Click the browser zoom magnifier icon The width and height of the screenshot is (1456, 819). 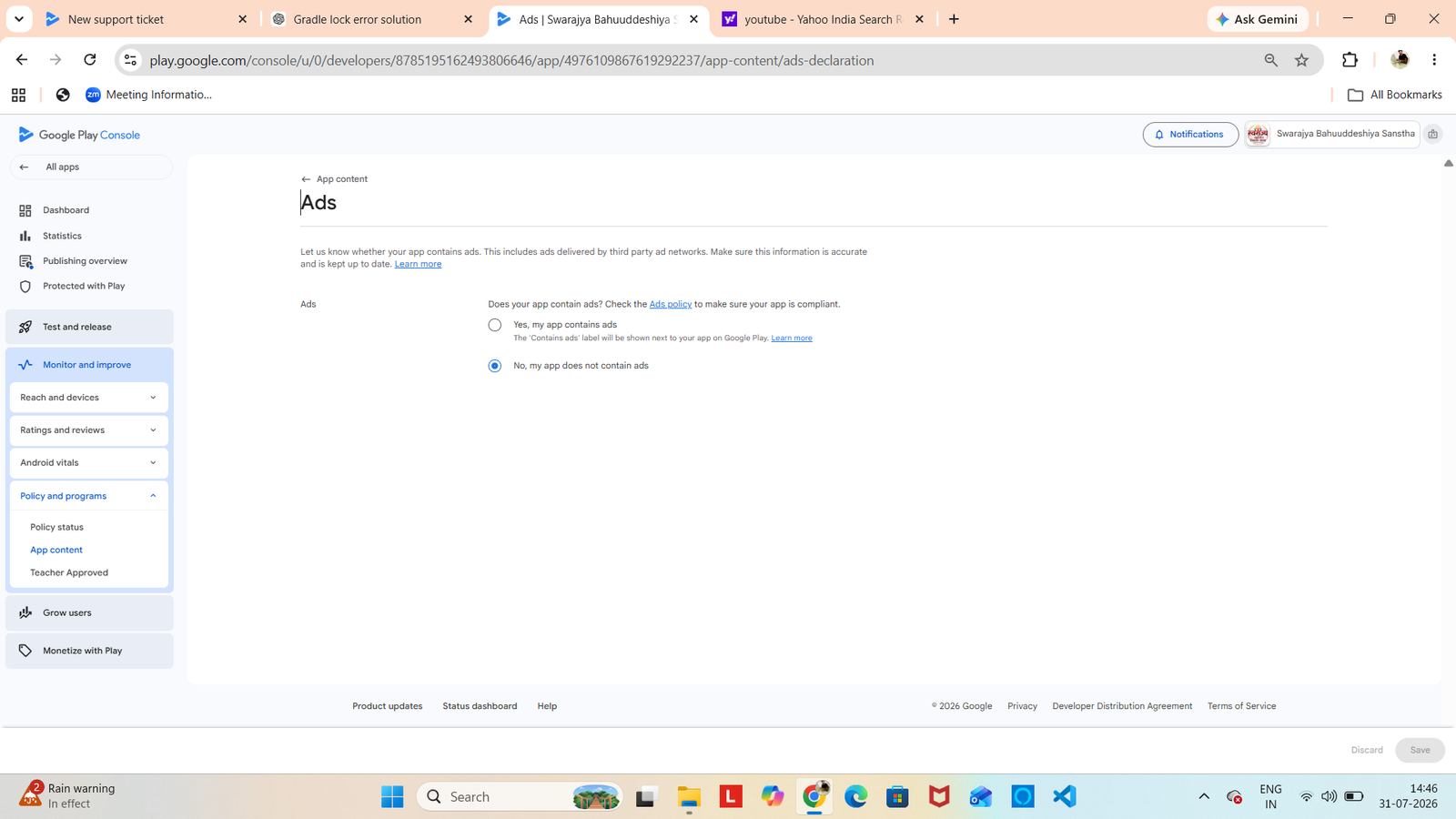(x=1271, y=60)
